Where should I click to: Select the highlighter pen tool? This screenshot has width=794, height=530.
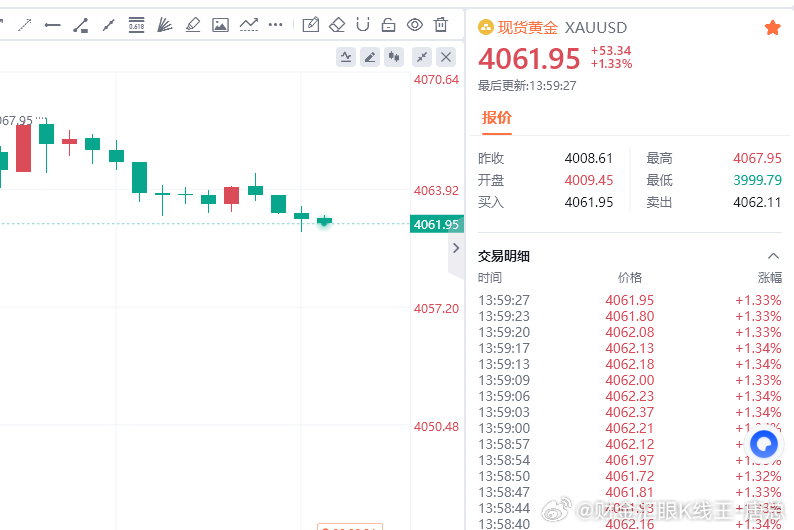pos(192,24)
